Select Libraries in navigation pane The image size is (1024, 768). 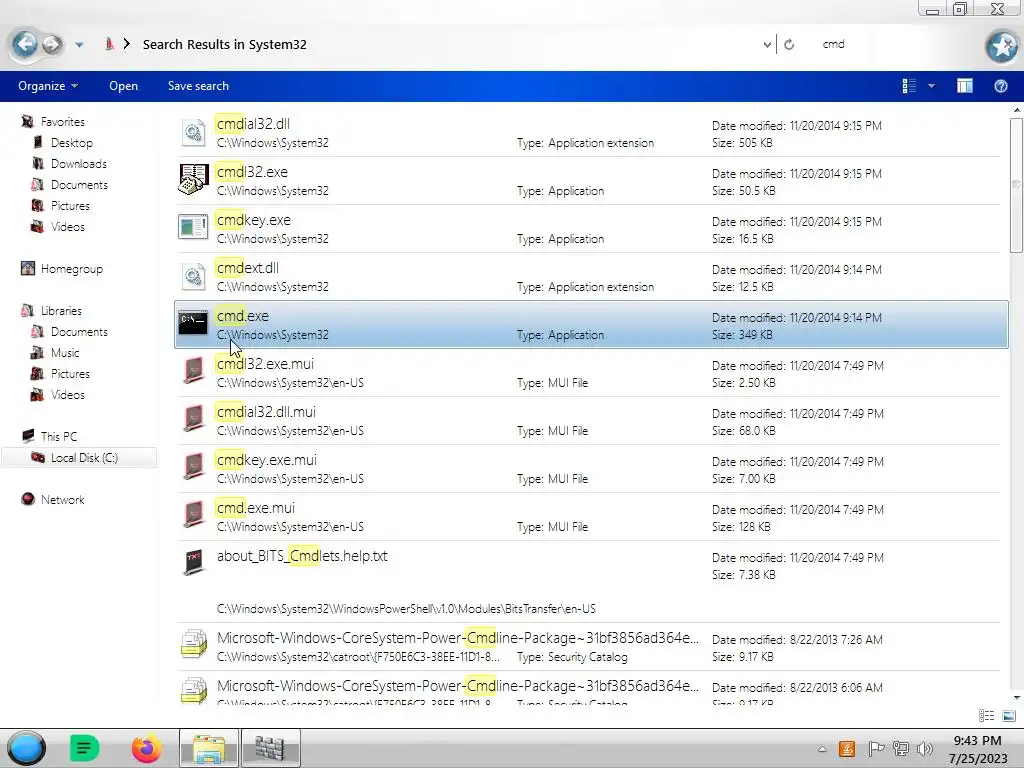[61, 310]
